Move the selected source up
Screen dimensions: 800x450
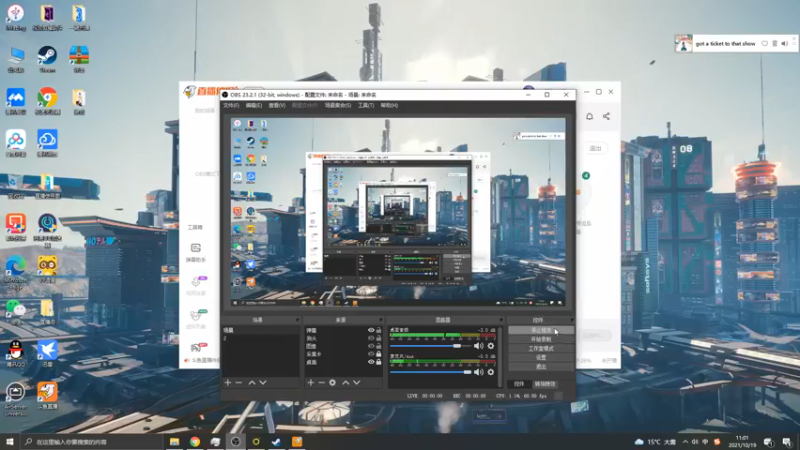(345, 382)
